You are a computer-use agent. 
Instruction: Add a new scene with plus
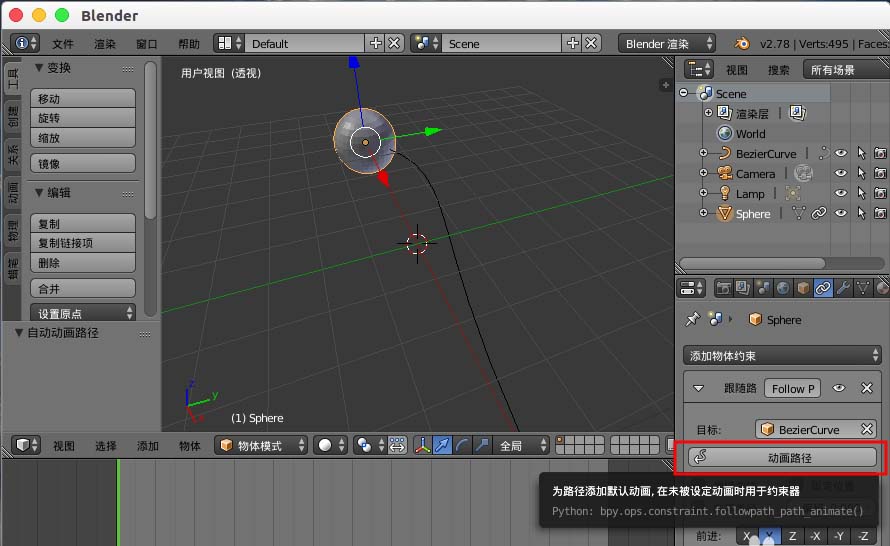coord(573,43)
